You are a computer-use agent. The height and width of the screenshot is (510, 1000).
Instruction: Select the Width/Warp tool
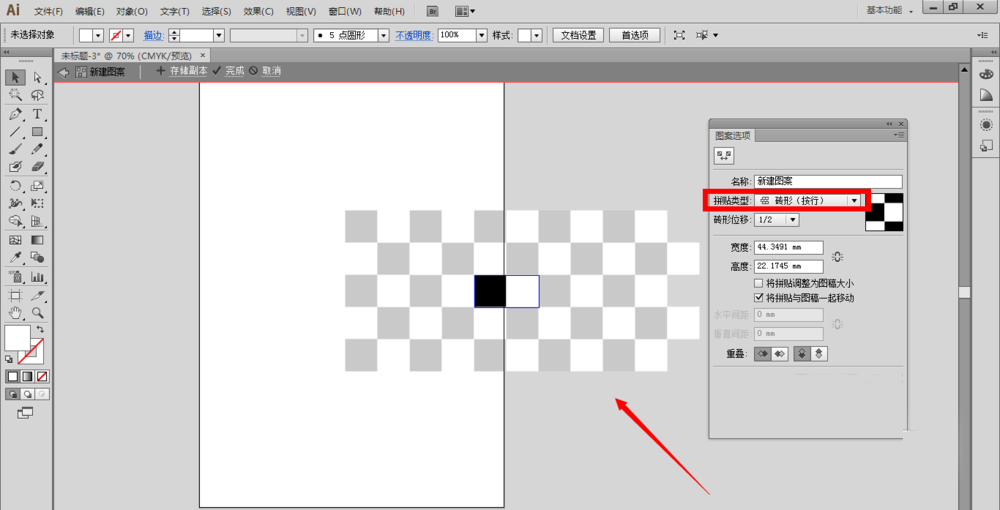pyautogui.click(x=15, y=203)
